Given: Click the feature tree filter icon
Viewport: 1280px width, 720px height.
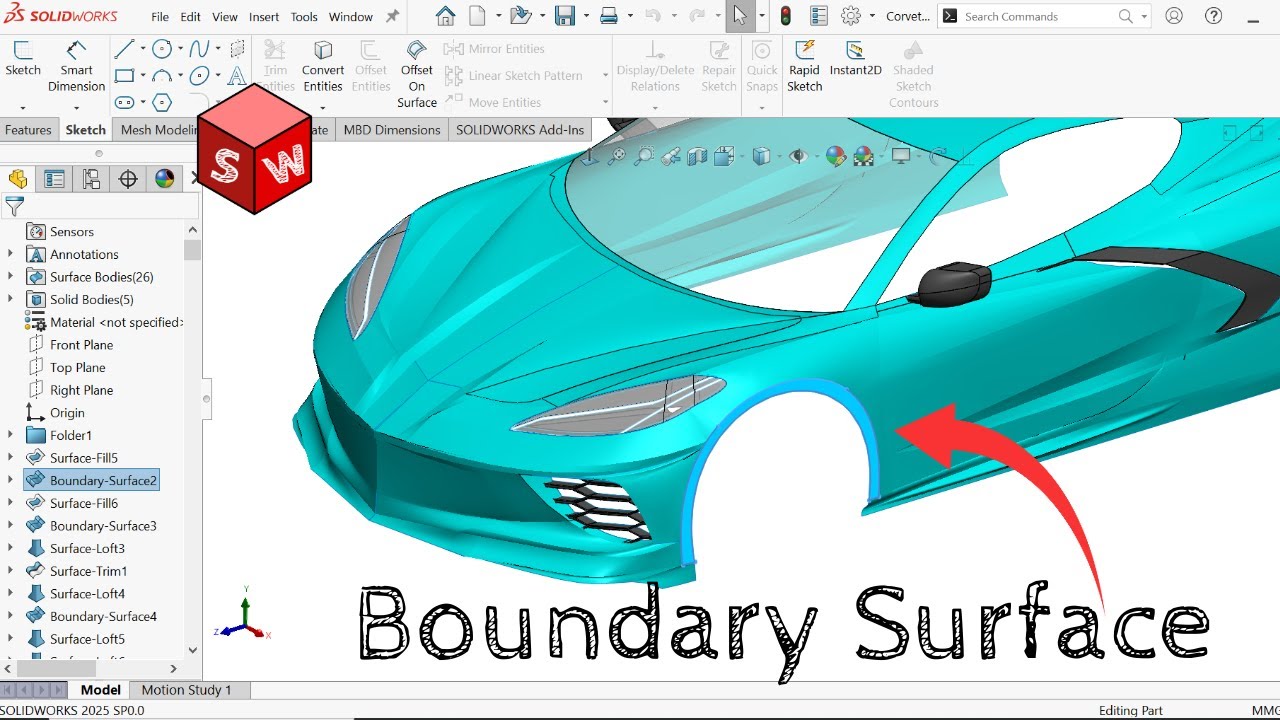Looking at the screenshot, I should (x=14, y=207).
